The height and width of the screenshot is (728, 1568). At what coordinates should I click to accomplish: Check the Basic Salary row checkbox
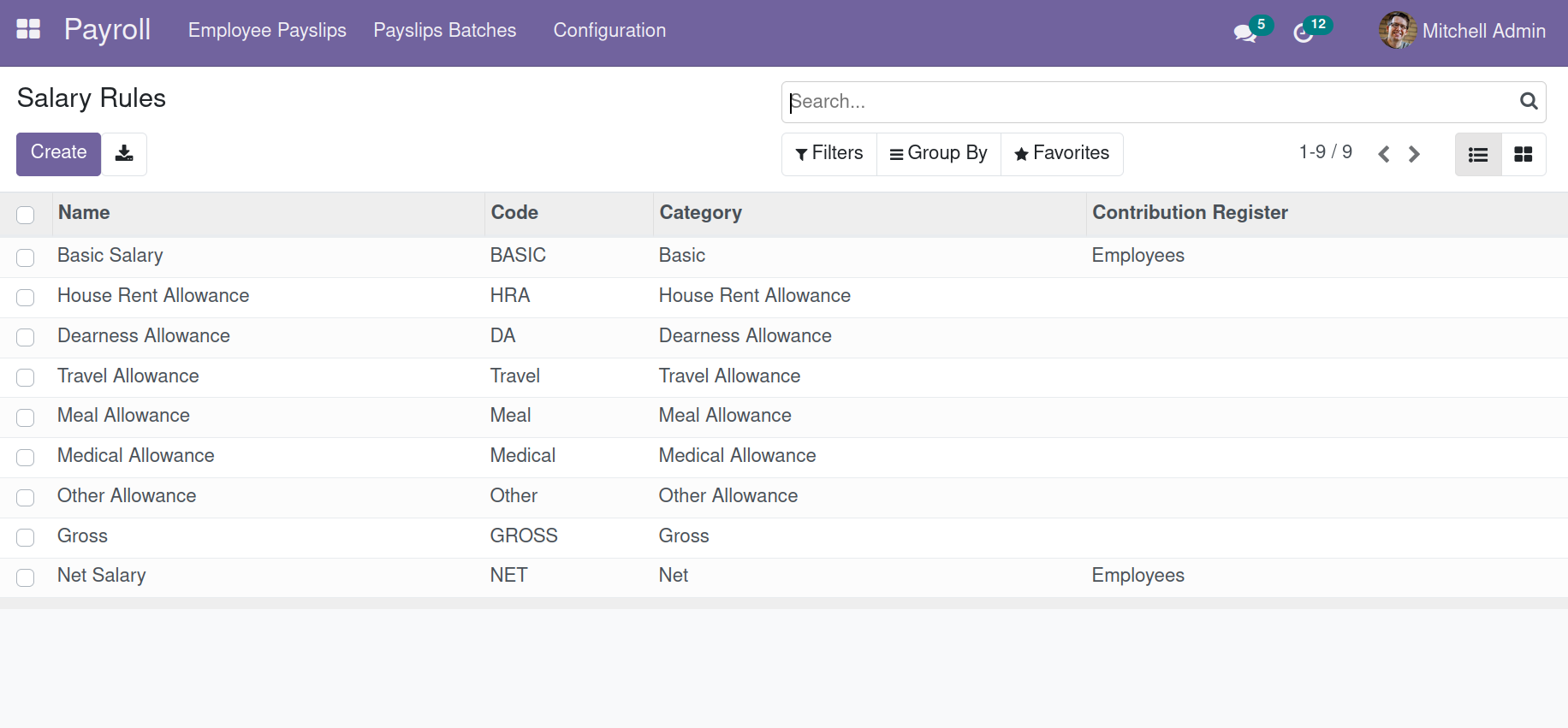tap(26, 257)
